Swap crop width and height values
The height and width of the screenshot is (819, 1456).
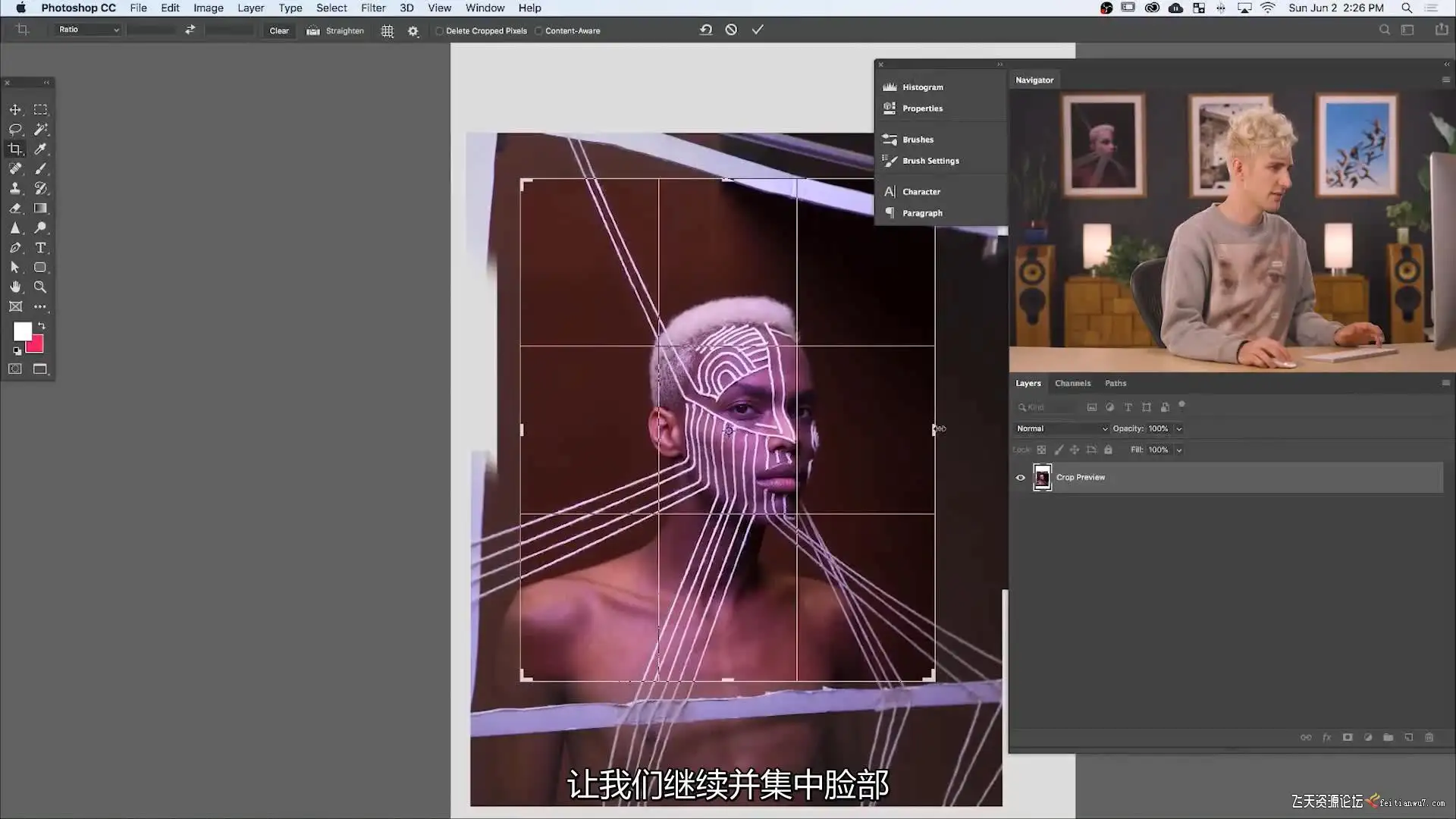pyautogui.click(x=190, y=30)
